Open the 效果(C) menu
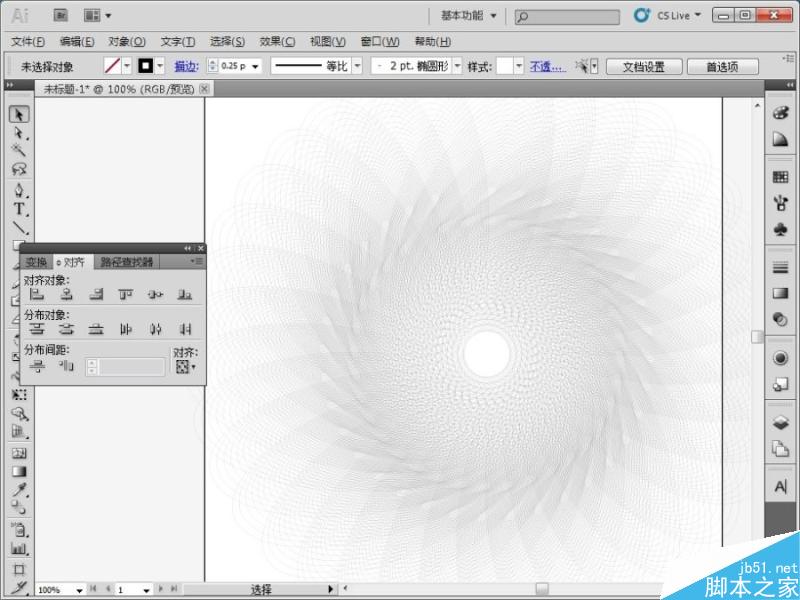 [x=277, y=42]
